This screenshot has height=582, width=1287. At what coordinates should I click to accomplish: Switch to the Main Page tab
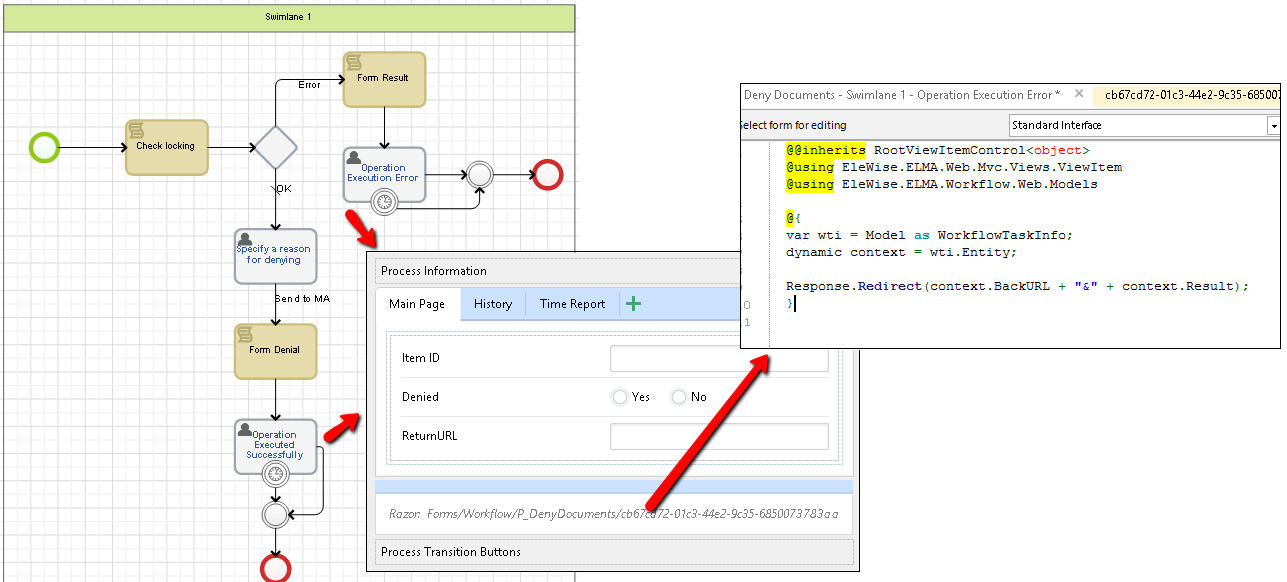click(x=417, y=304)
